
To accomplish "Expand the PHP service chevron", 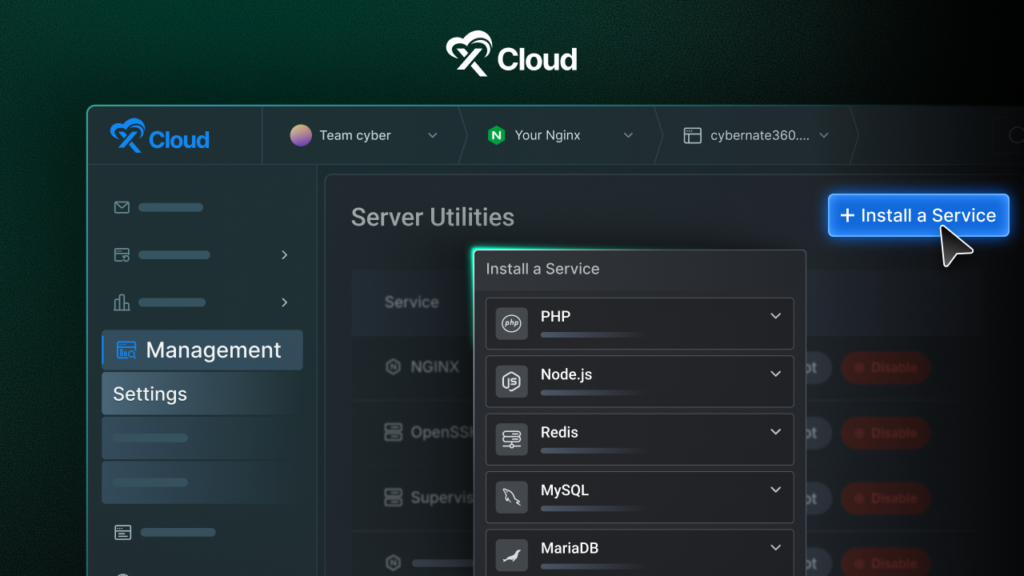I will pyautogui.click(x=775, y=316).
